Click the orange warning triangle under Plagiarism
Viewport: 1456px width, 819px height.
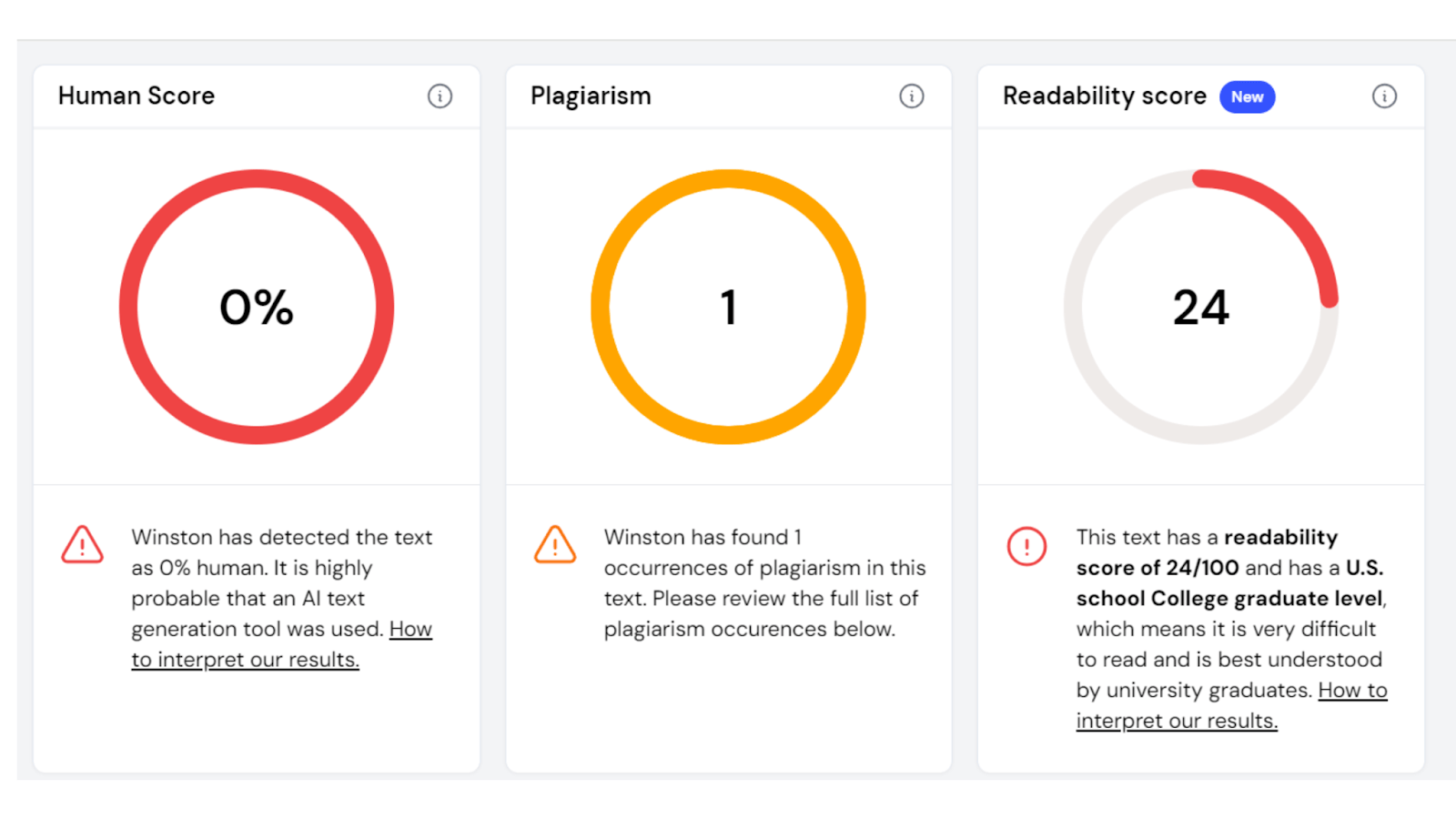[x=555, y=545]
